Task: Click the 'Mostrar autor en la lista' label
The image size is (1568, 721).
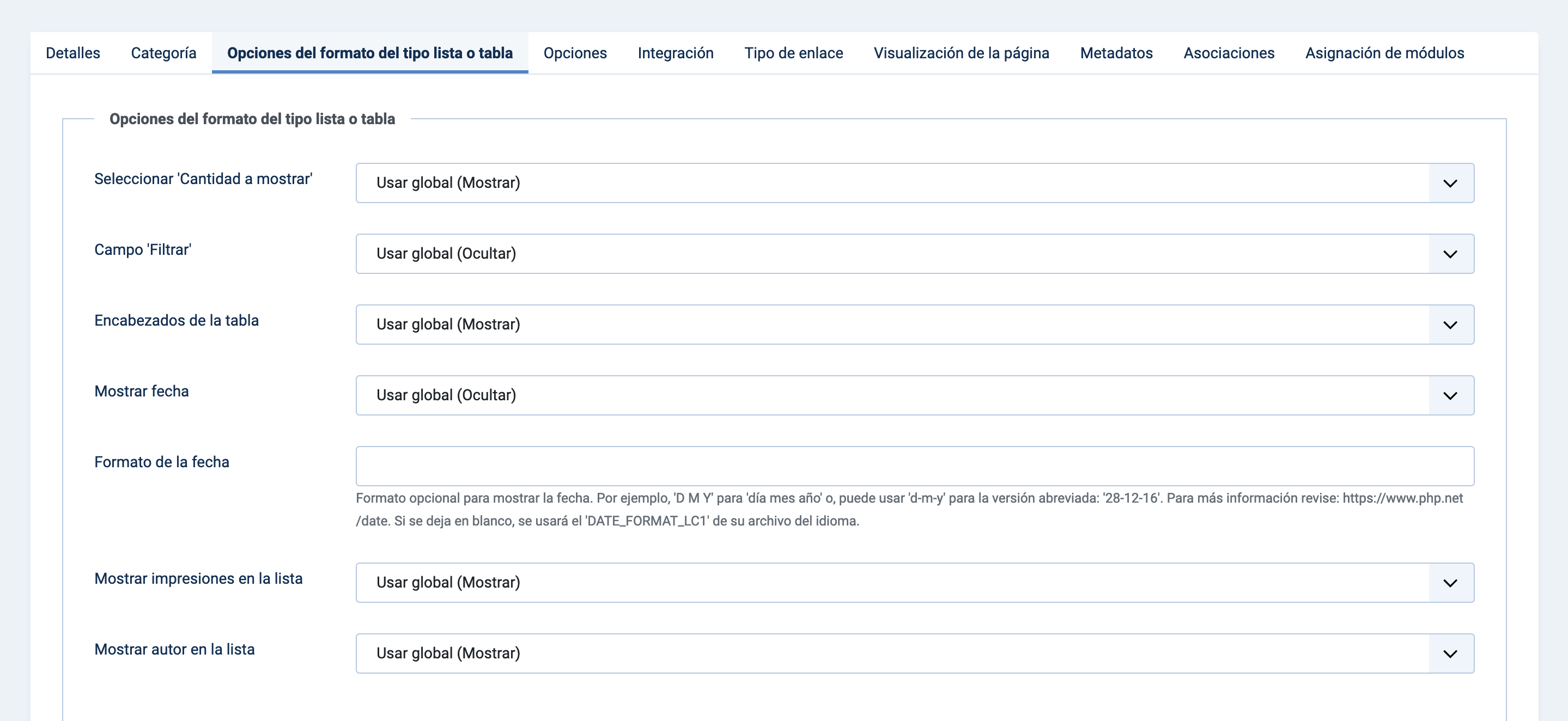Action: tap(175, 649)
